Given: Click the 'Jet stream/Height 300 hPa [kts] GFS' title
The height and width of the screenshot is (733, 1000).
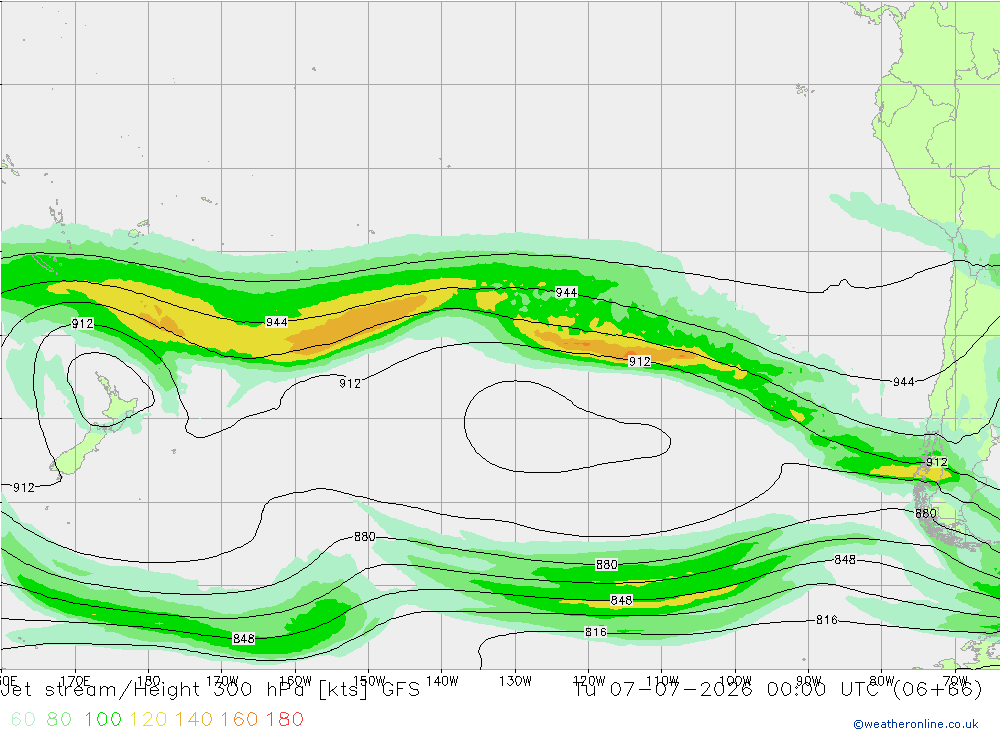Looking at the screenshot, I should click(210, 690).
